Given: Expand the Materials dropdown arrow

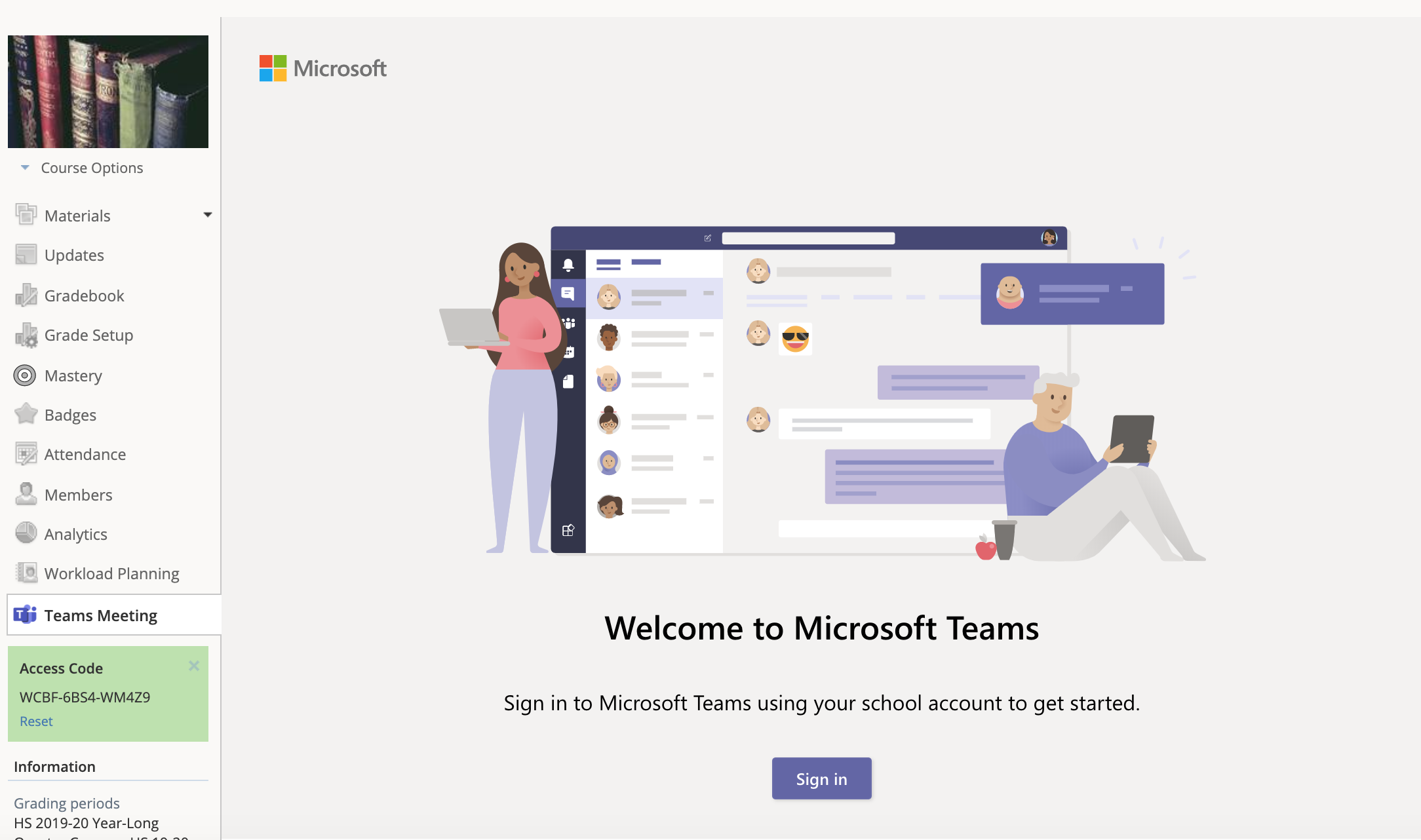Looking at the screenshot, I should 208,215.
